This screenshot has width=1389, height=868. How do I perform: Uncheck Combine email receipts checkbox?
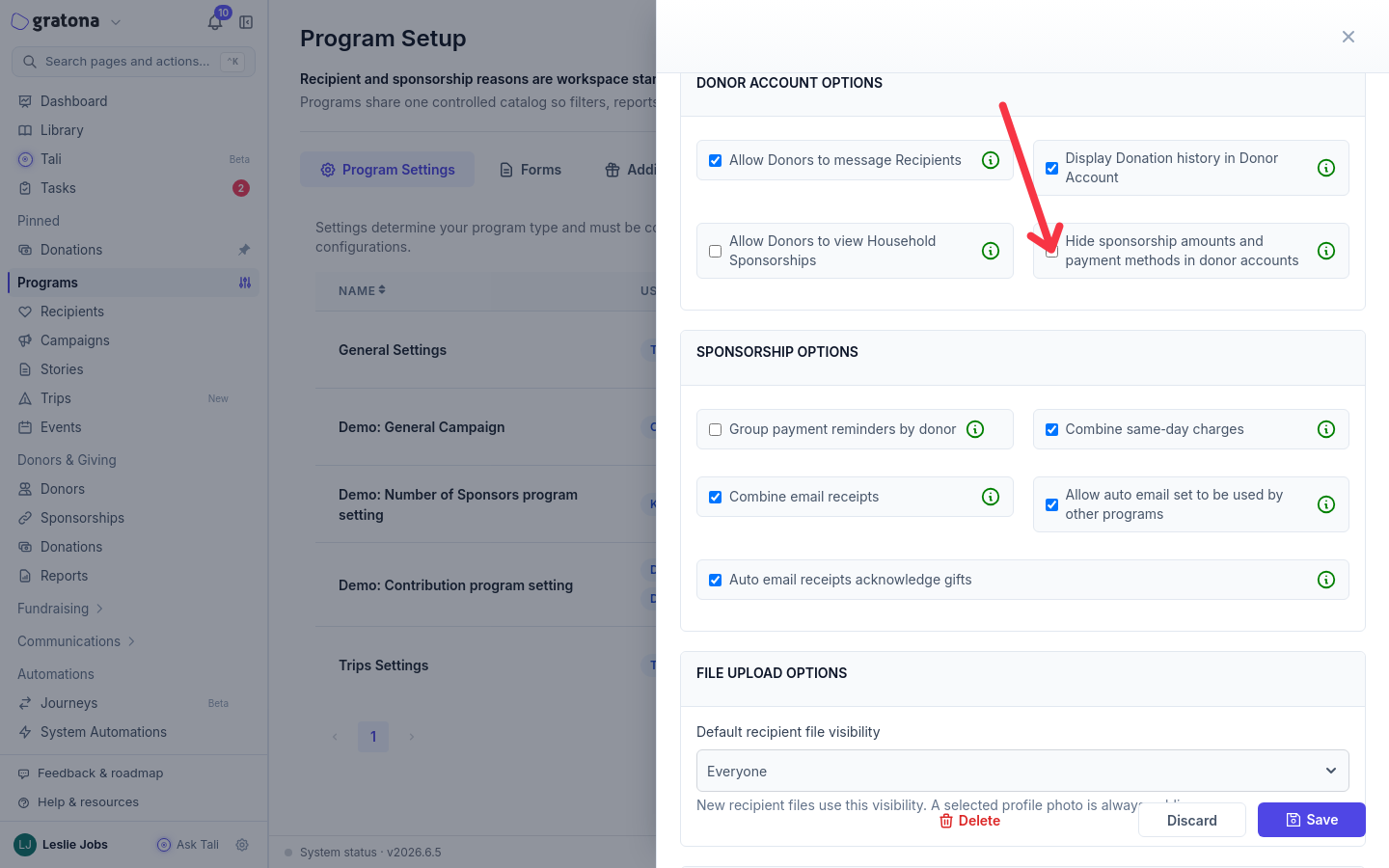(715, 497)
